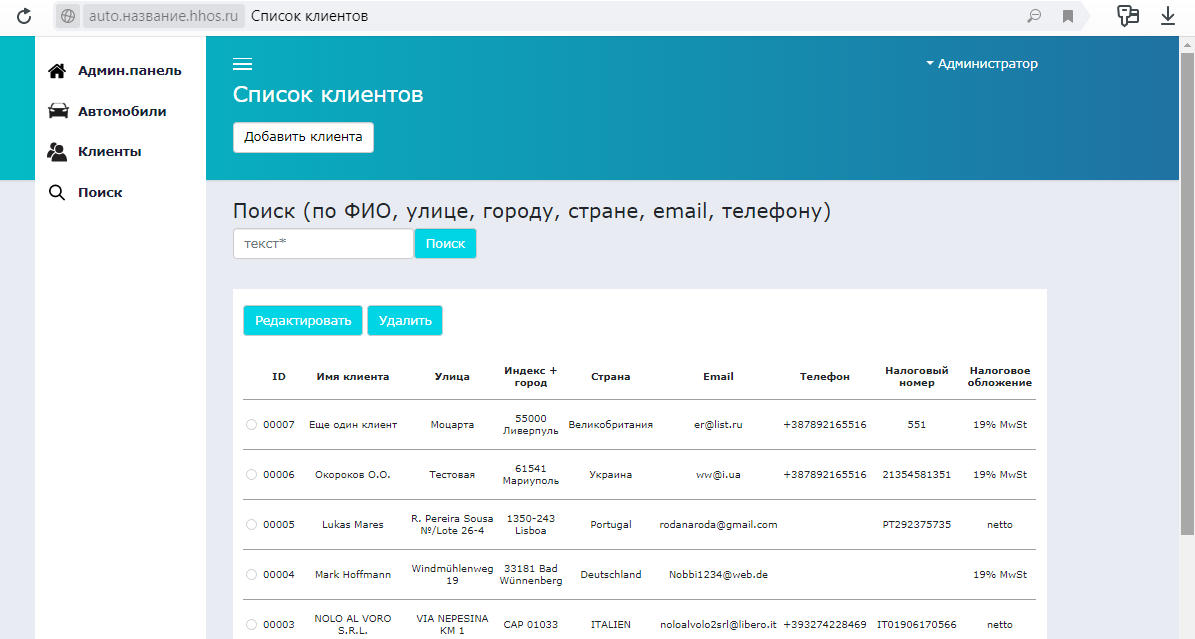Click country Великобритания cell
Screen dimensions: 1195x639
[x=610, y=425]
